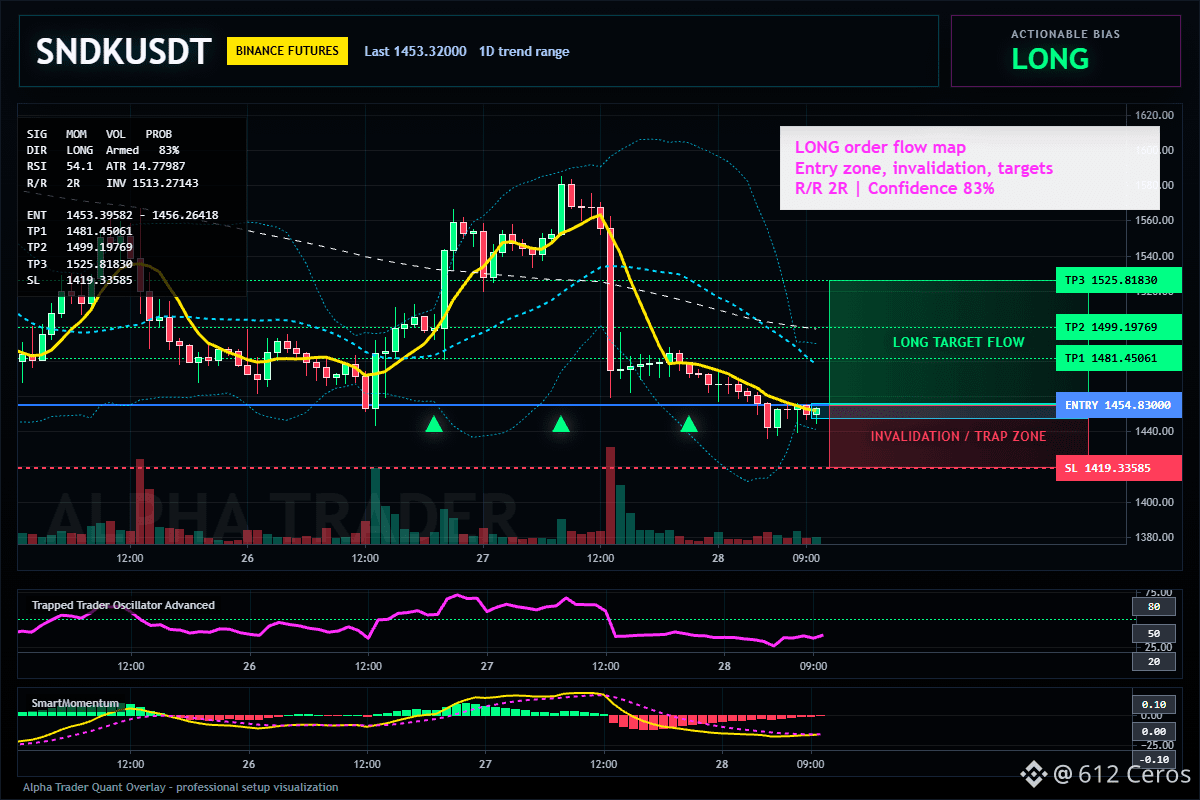Click the 1400.00 price axis label
Viewport: 1200px width, 800px height.
[x=1156, y=502]
